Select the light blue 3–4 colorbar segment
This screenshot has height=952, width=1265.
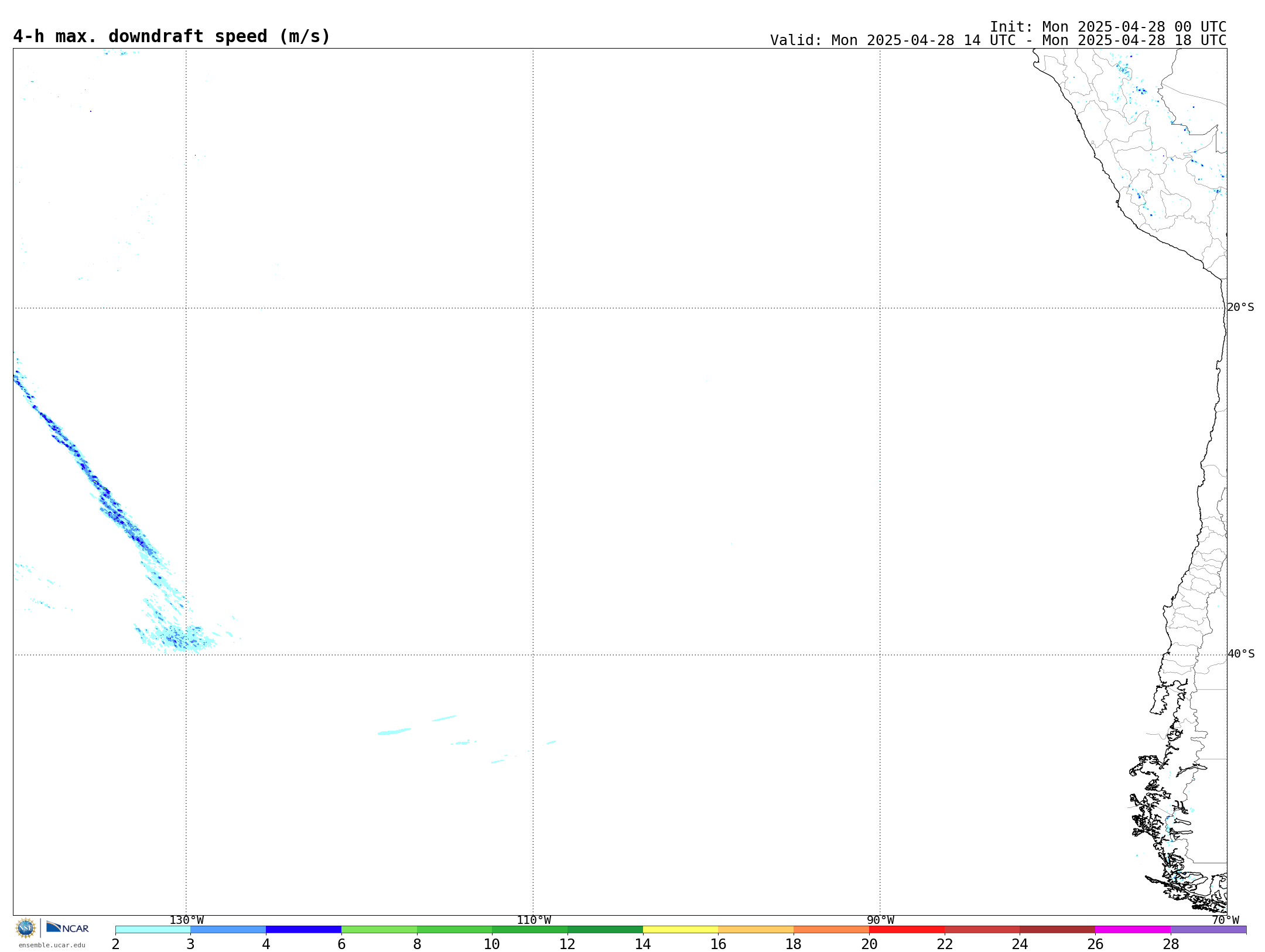click(228, 930)
